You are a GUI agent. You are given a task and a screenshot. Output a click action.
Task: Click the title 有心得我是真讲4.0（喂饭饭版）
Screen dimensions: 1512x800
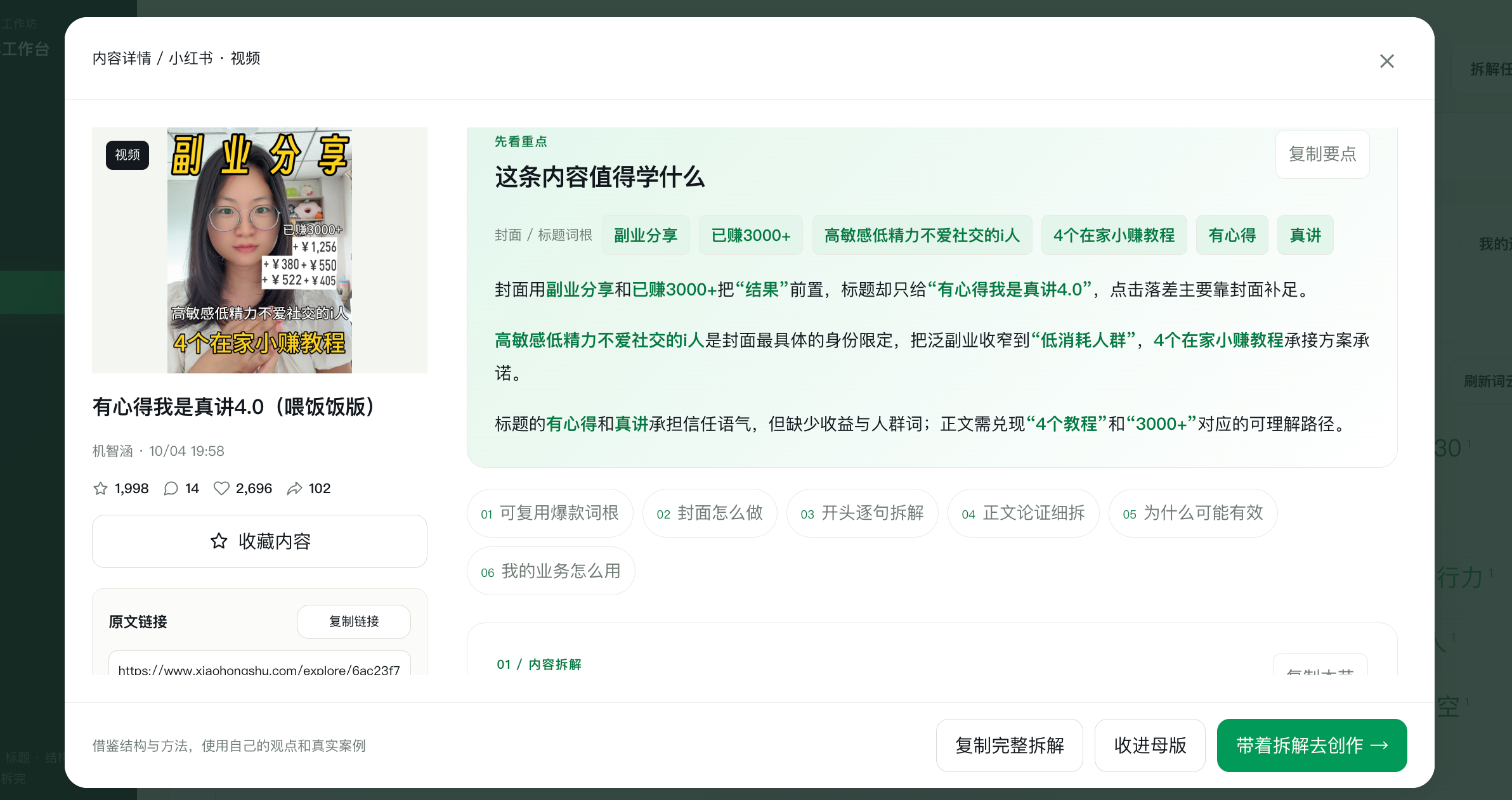point(233,407)
